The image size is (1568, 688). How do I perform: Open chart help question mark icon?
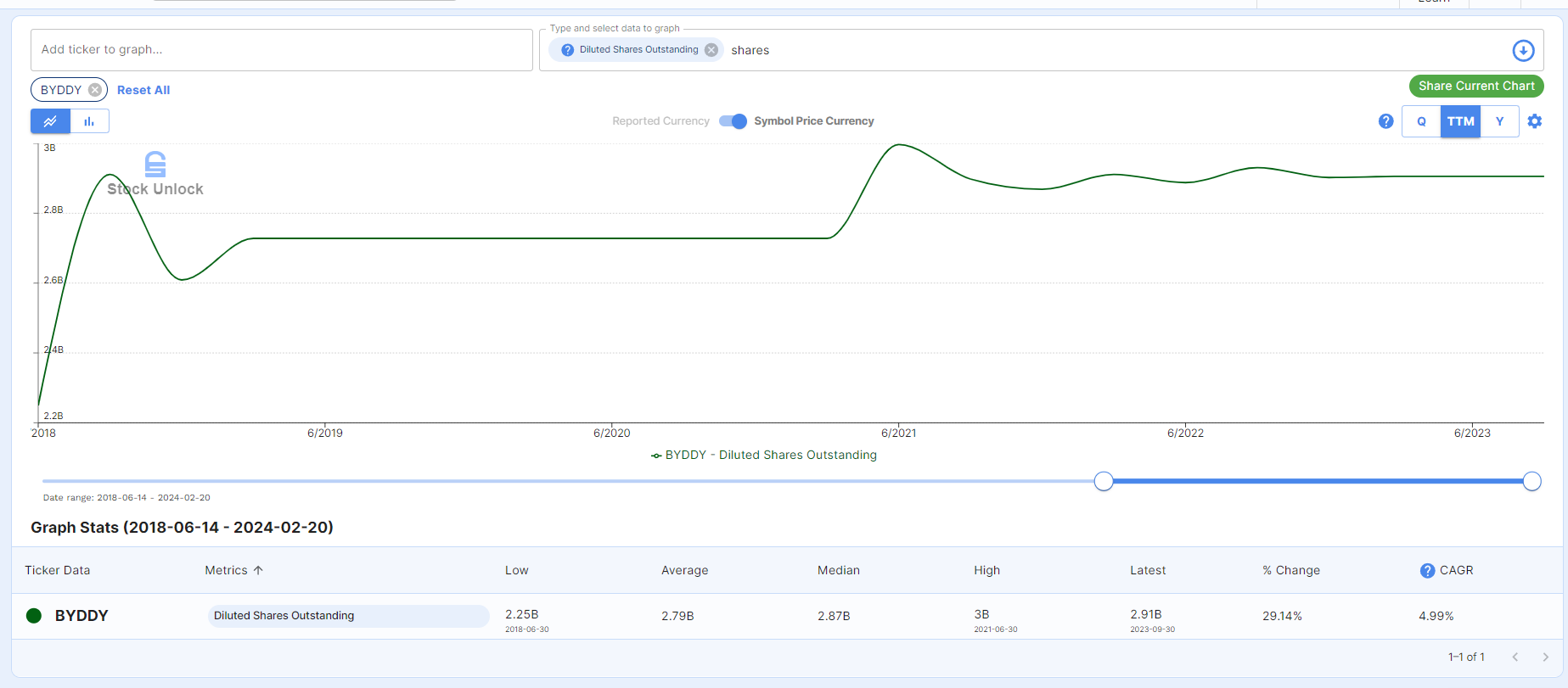pyautogui.click(x=1385, y=121)
